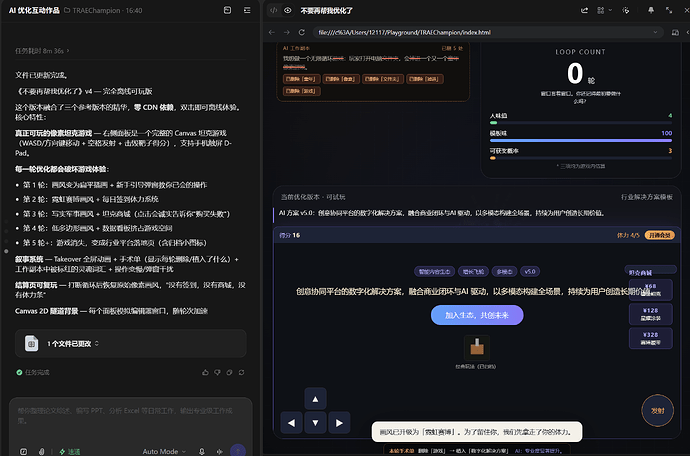Click the 加入生态，共创未来 gradient button
Viewport: 690px width, 456px height.
pyautogui.click(x=477, y=315)
